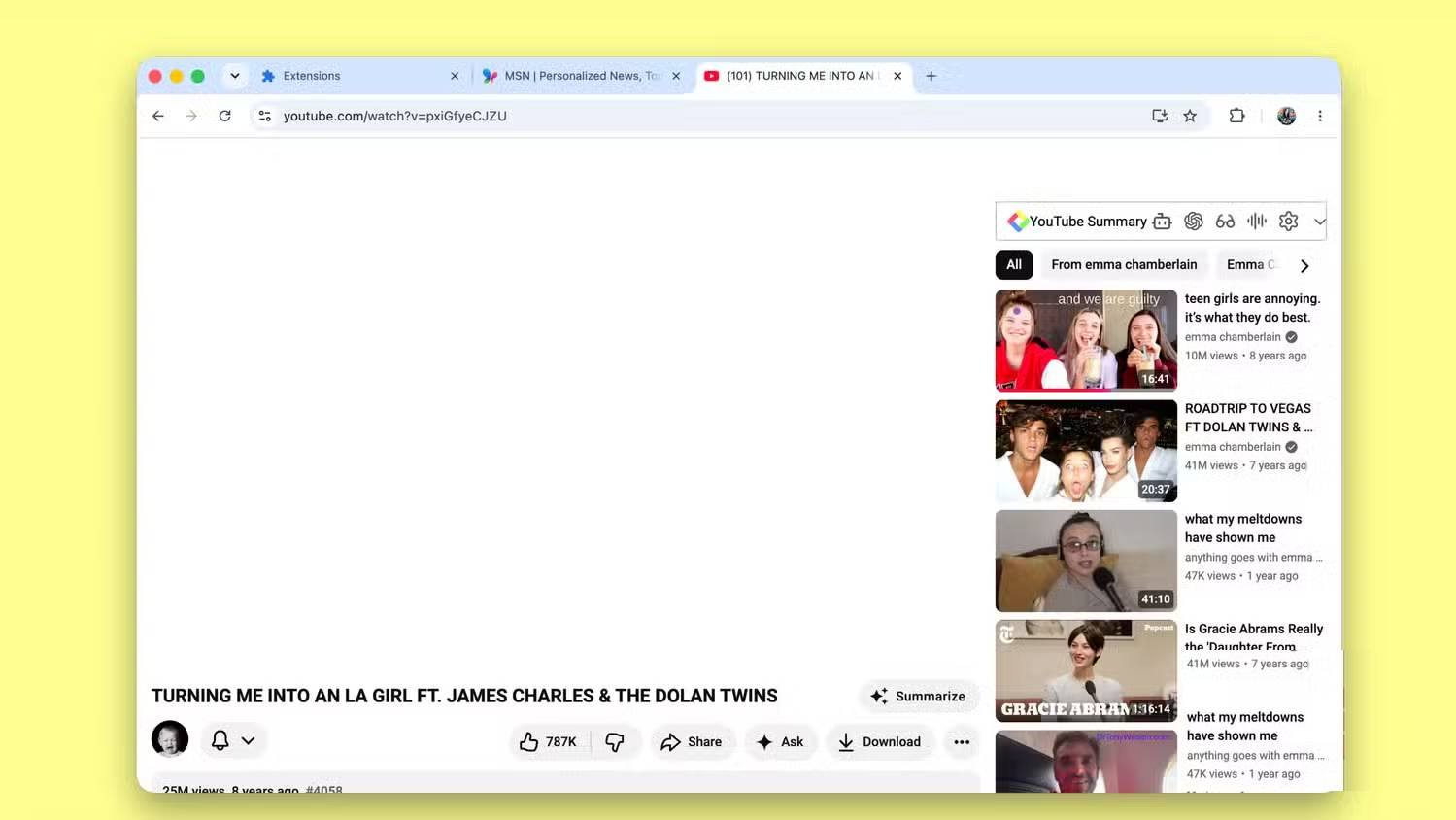Image resolution: width=1456 pixels, height=820 pixels.
Task: Click the video title text
Action: pyautogui.click(x=464, y=696)
